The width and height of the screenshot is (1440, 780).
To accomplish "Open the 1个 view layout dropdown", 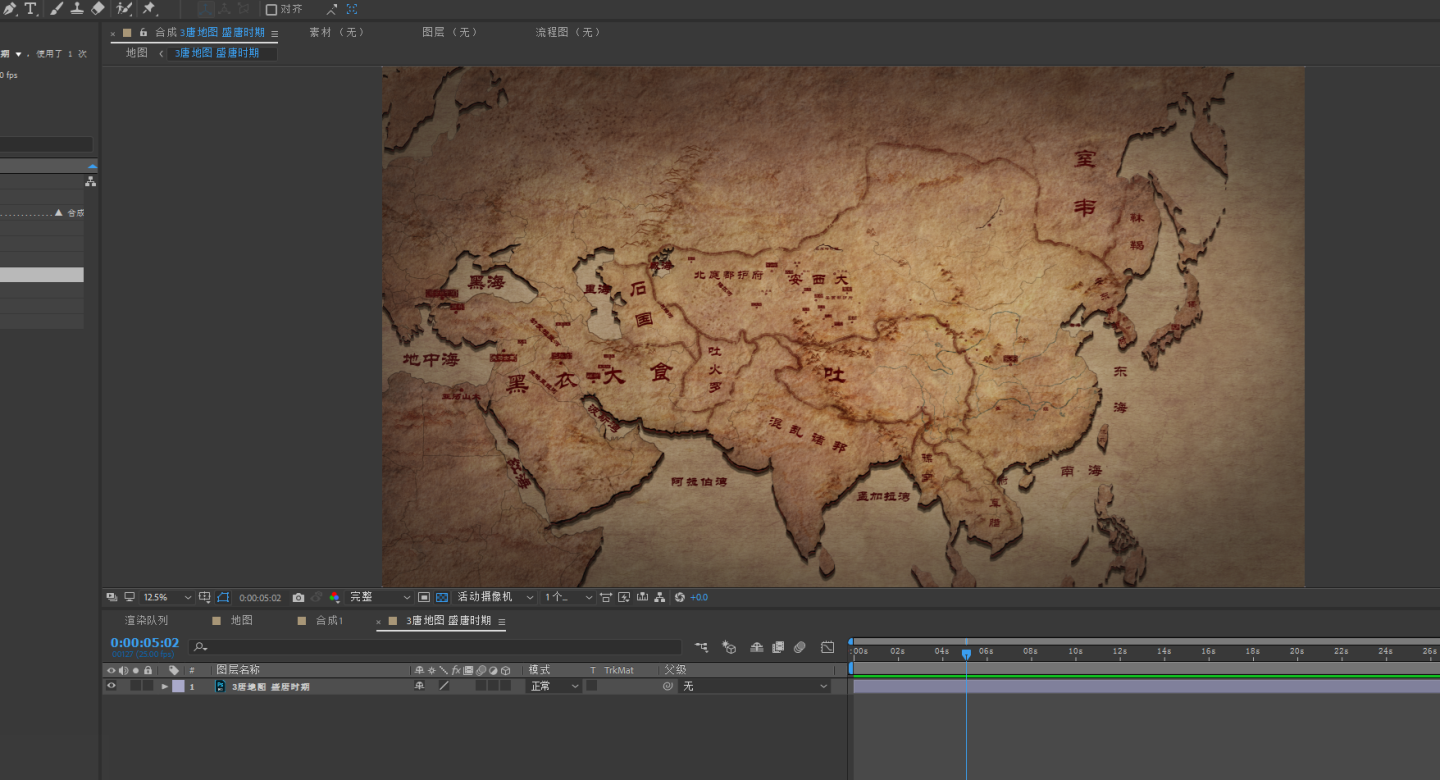I will [568, 597].
